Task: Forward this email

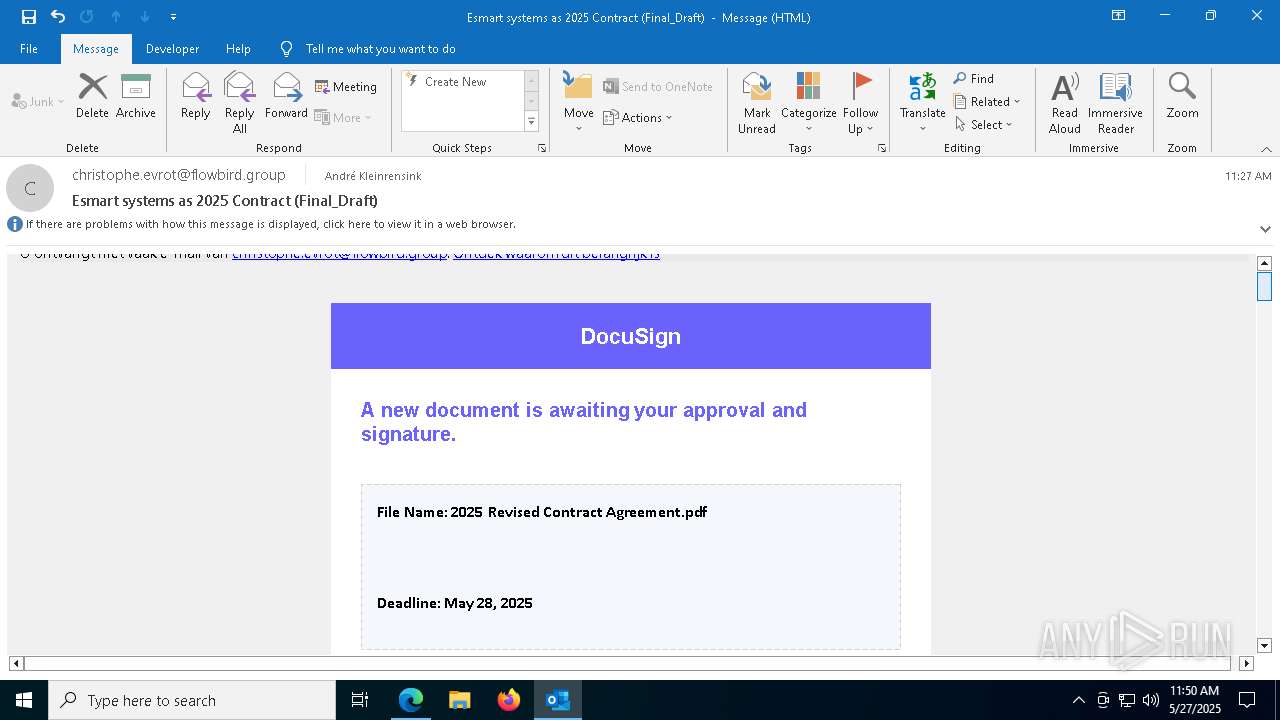Action: pyautogui.click(x=286, y=96)
